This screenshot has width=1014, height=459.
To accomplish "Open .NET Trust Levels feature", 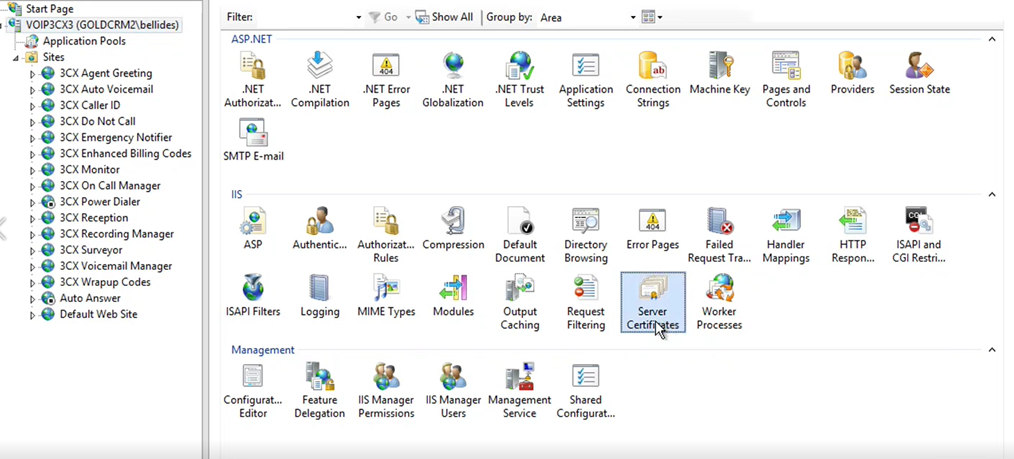I will click(519, 80).
